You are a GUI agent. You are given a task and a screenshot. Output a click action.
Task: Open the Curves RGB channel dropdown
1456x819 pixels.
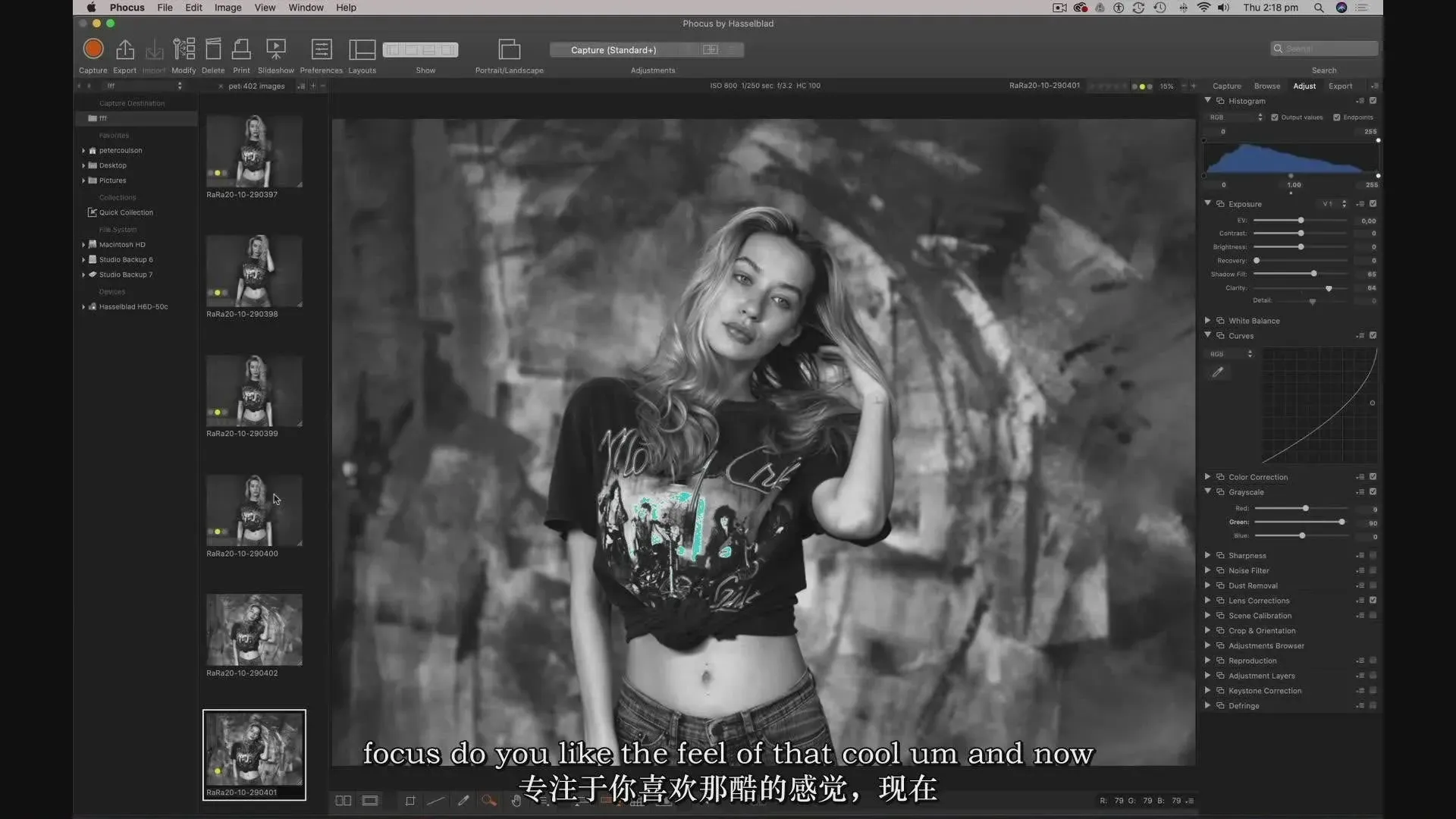tap(1230, 354)
